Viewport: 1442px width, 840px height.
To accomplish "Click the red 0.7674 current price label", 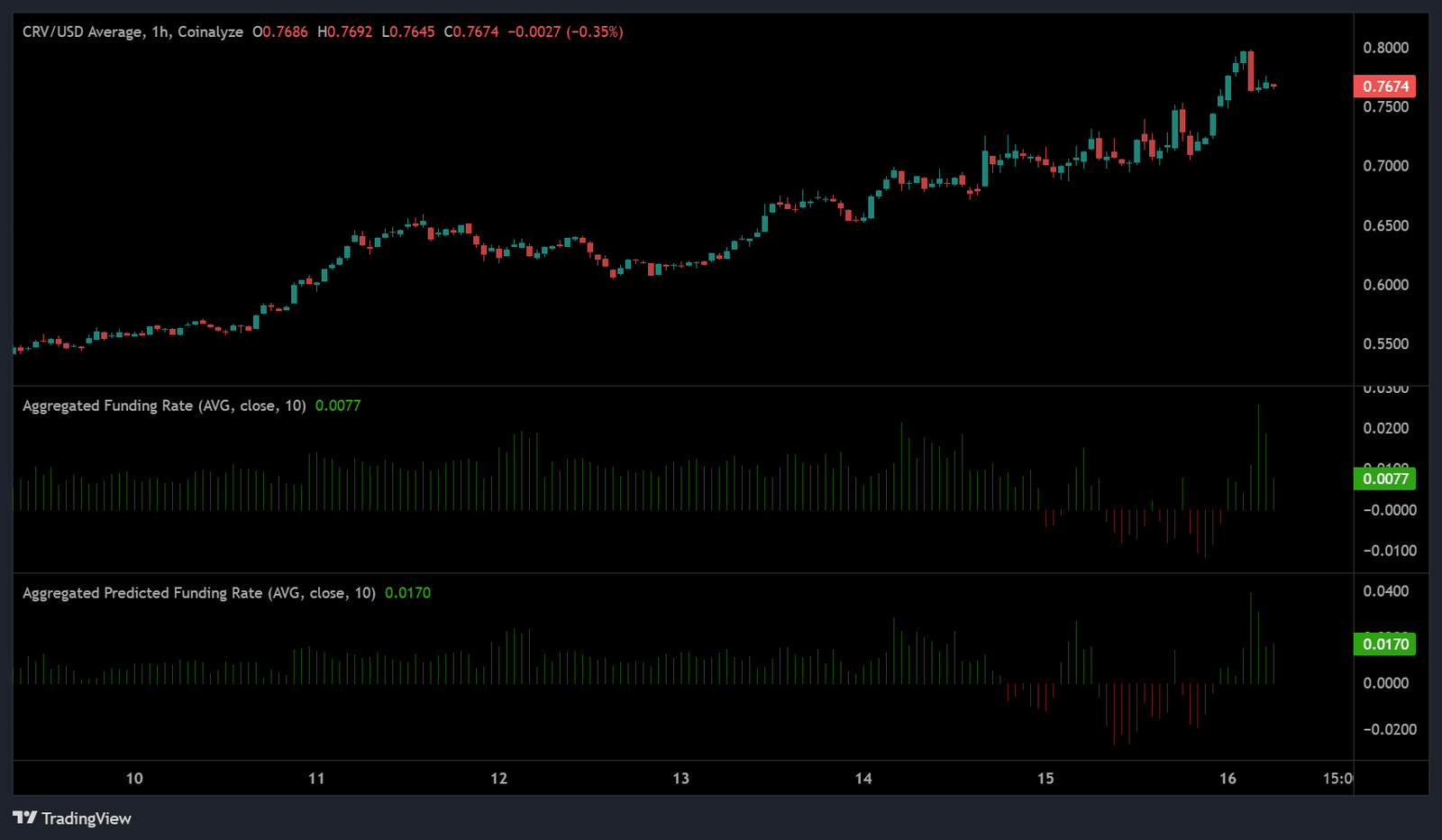I will coord(1384,87).
